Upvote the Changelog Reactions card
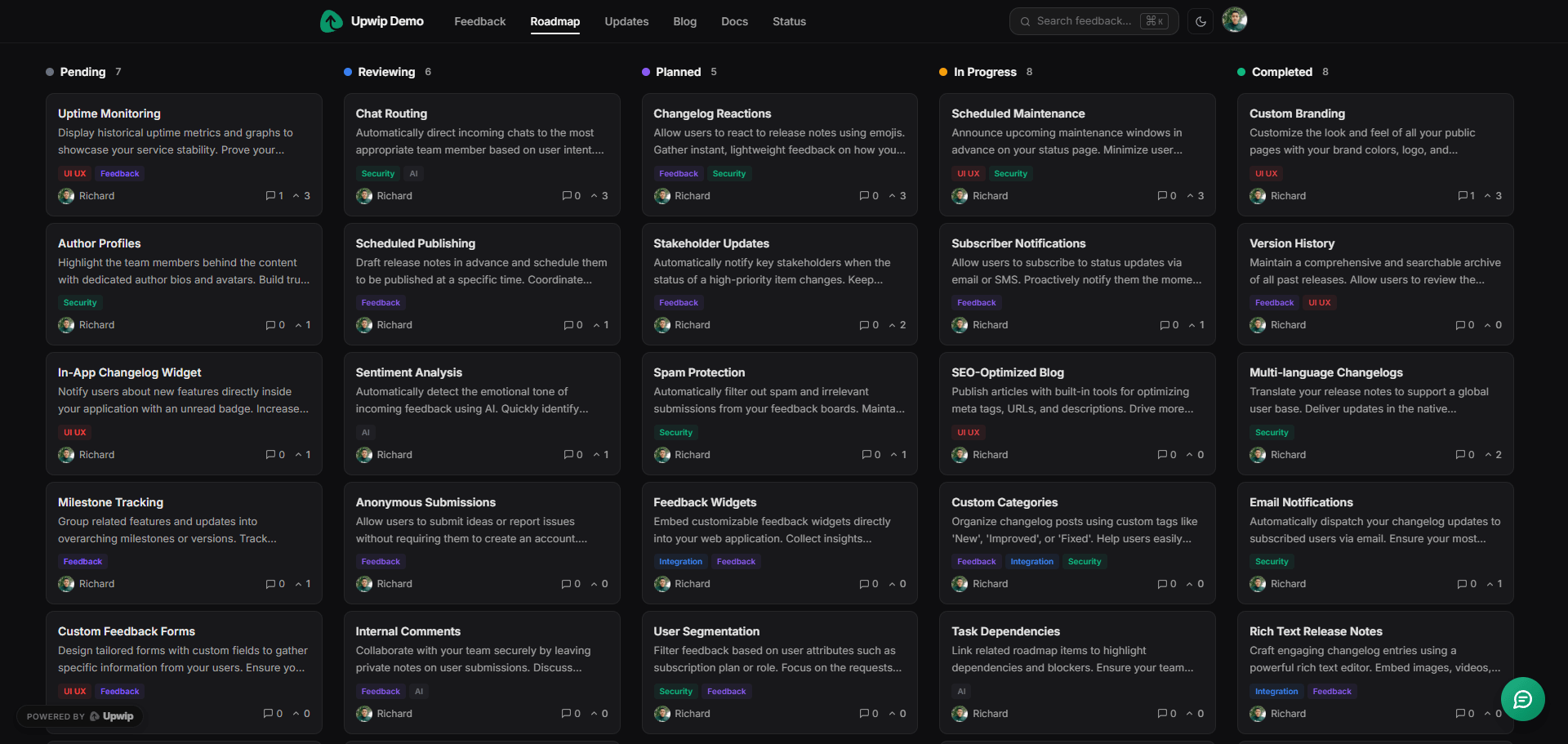Screen dimensions: 1568x744 click(898, 196)
